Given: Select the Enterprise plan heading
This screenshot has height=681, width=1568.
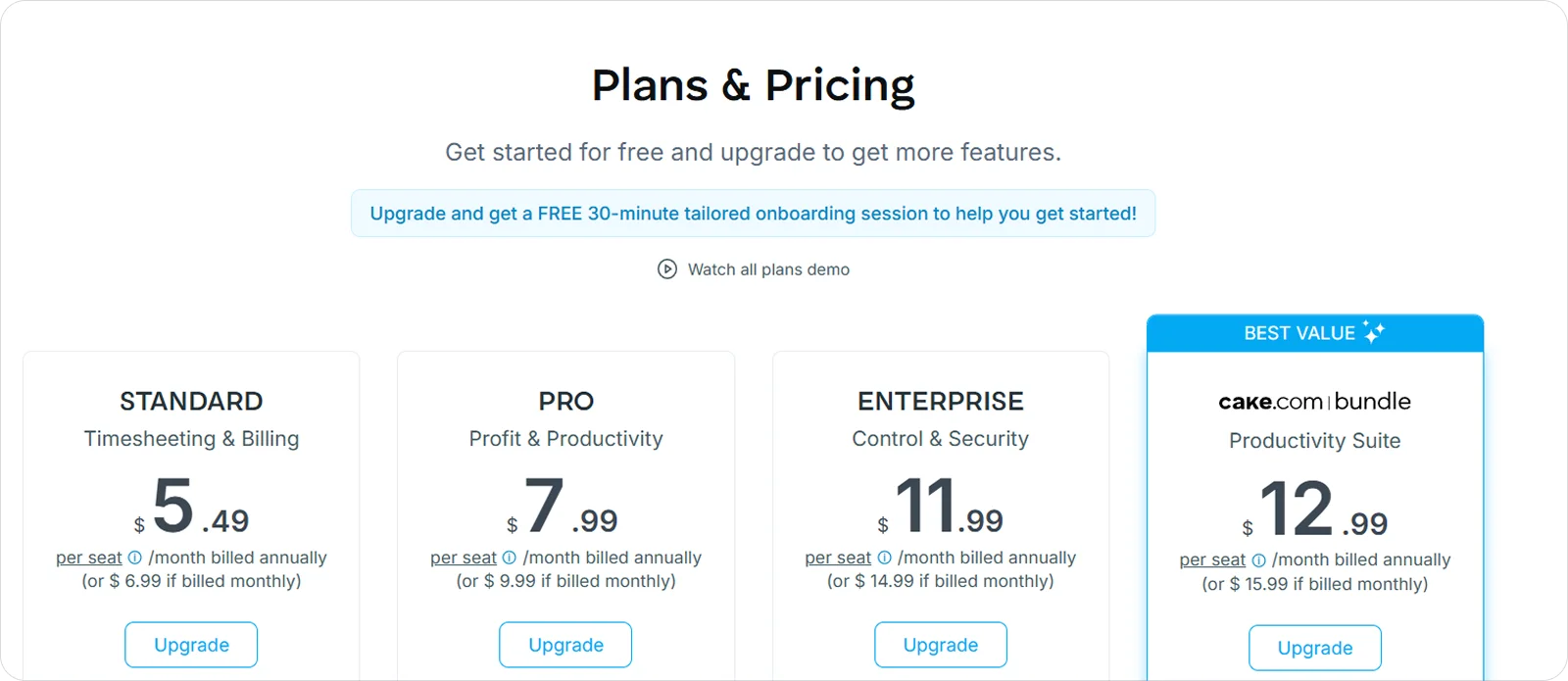Looking at the screenshot, I should 940,401.
